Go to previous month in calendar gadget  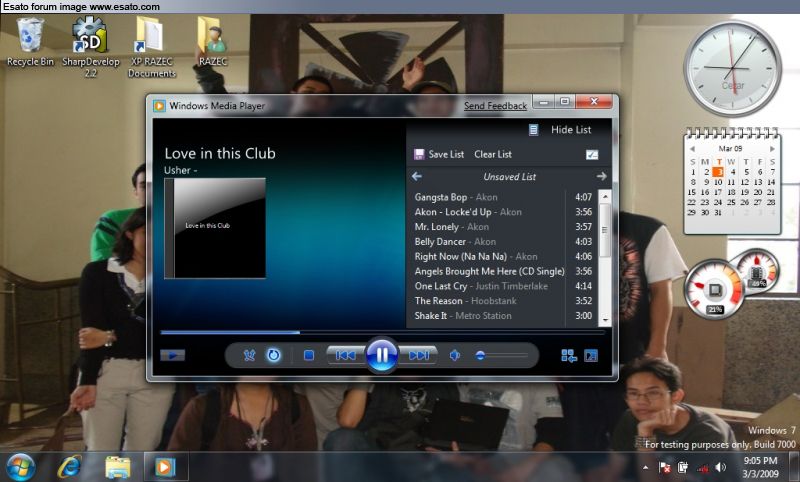pos(692,148)
